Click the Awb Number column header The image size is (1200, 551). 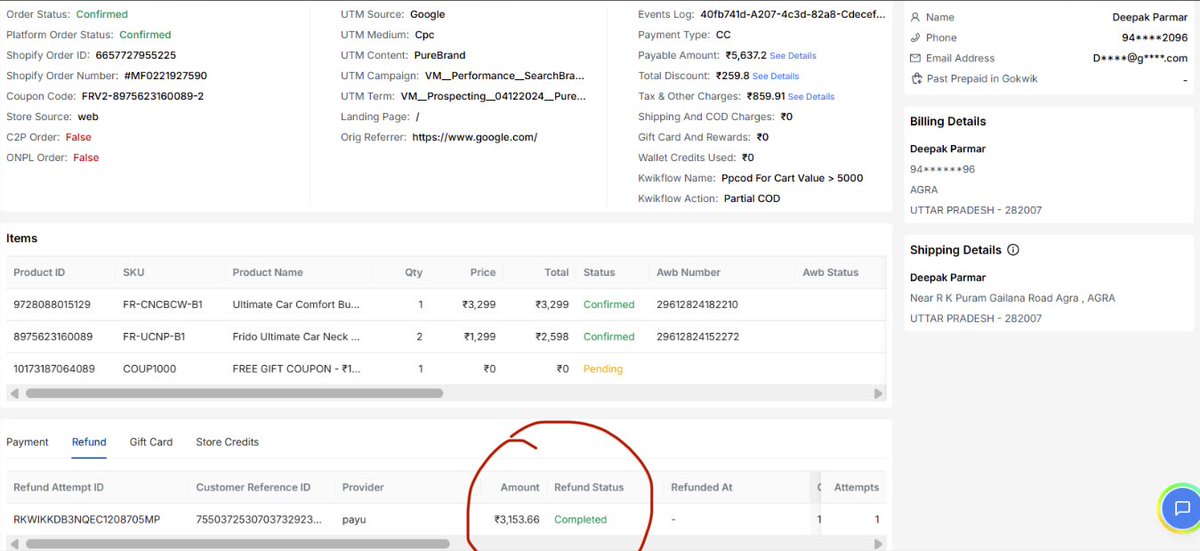[689, 272]
